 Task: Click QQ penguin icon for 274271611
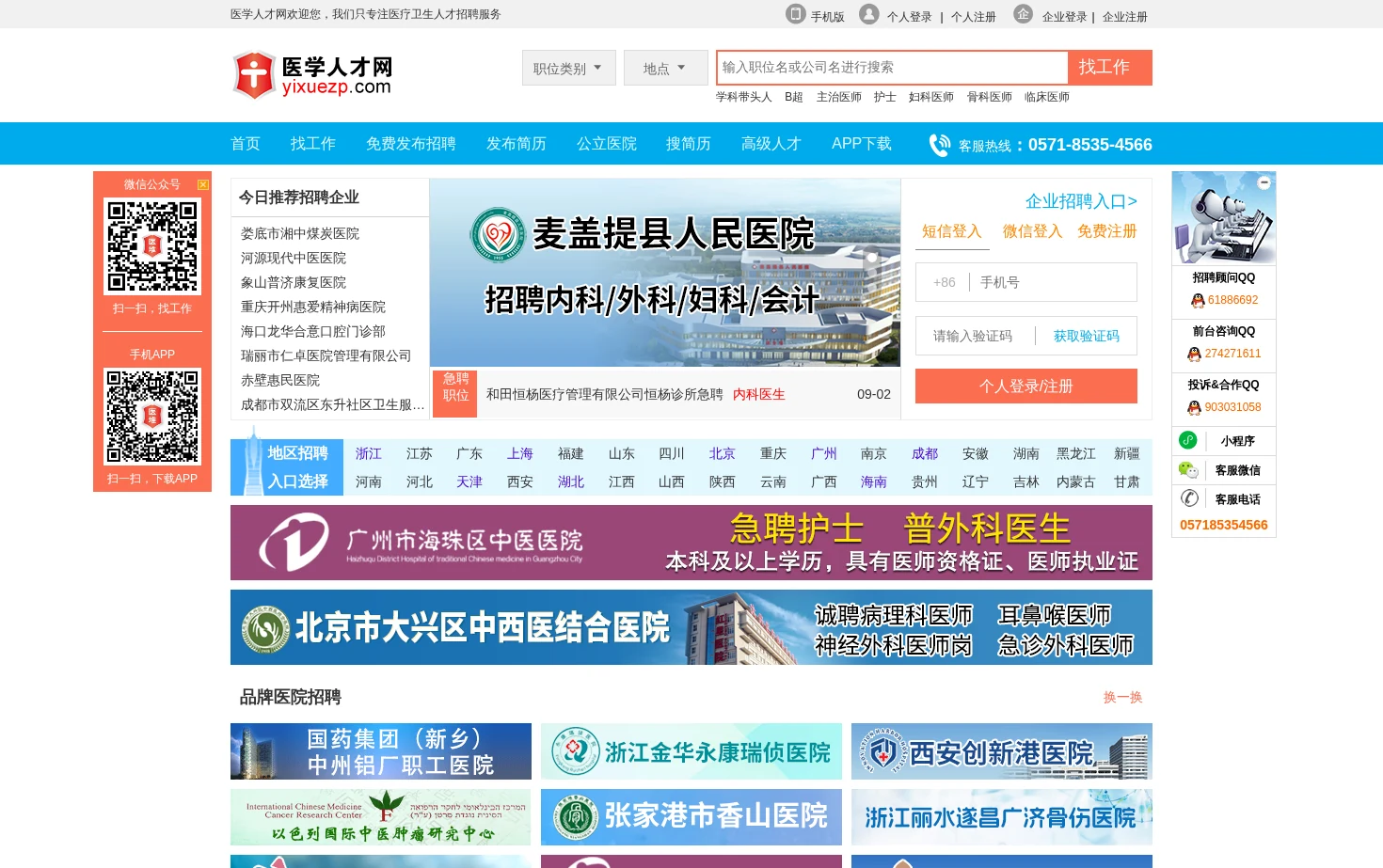[x=1194, y=355]
